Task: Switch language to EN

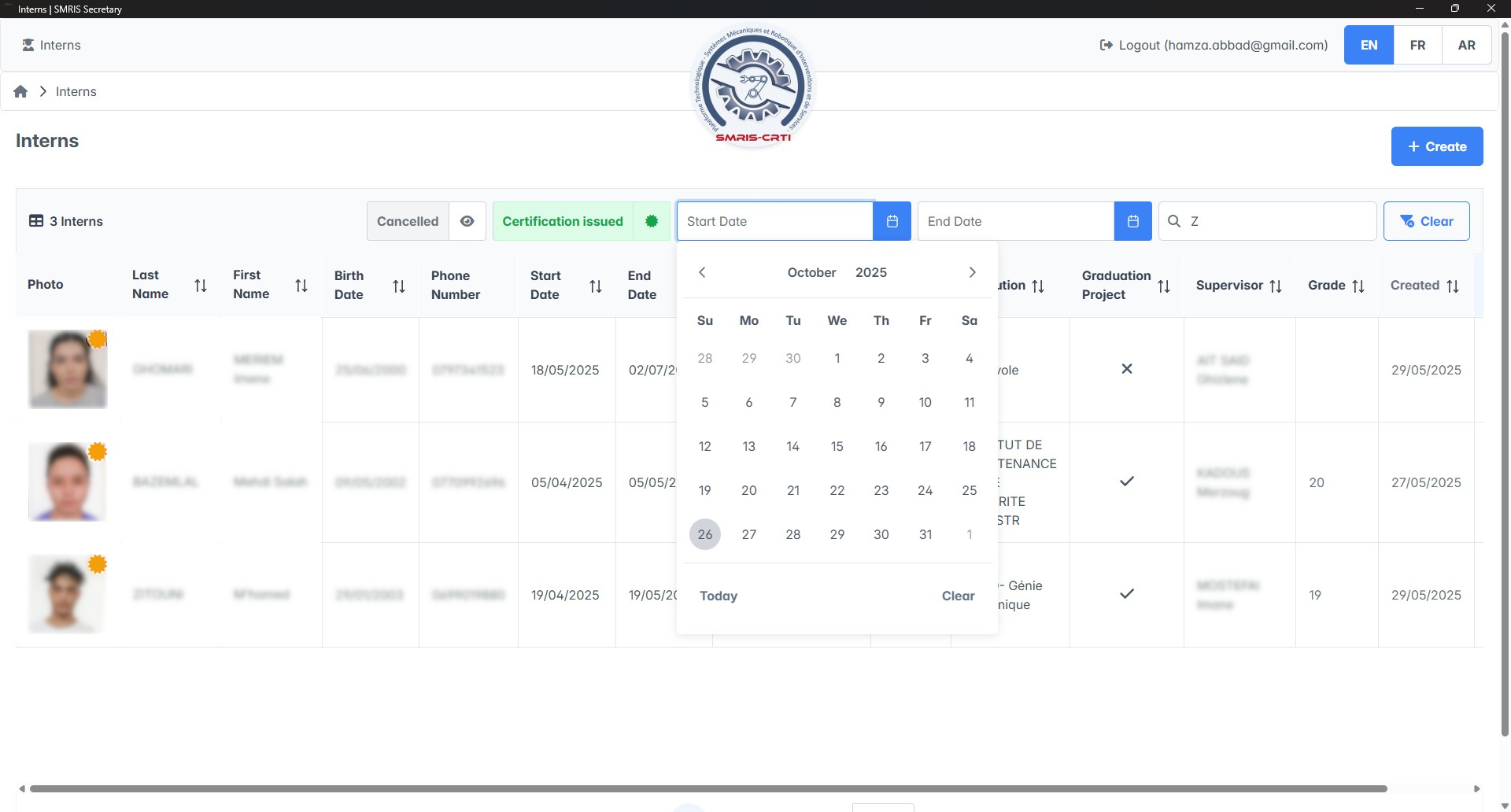Action: tap(1369, 45)
